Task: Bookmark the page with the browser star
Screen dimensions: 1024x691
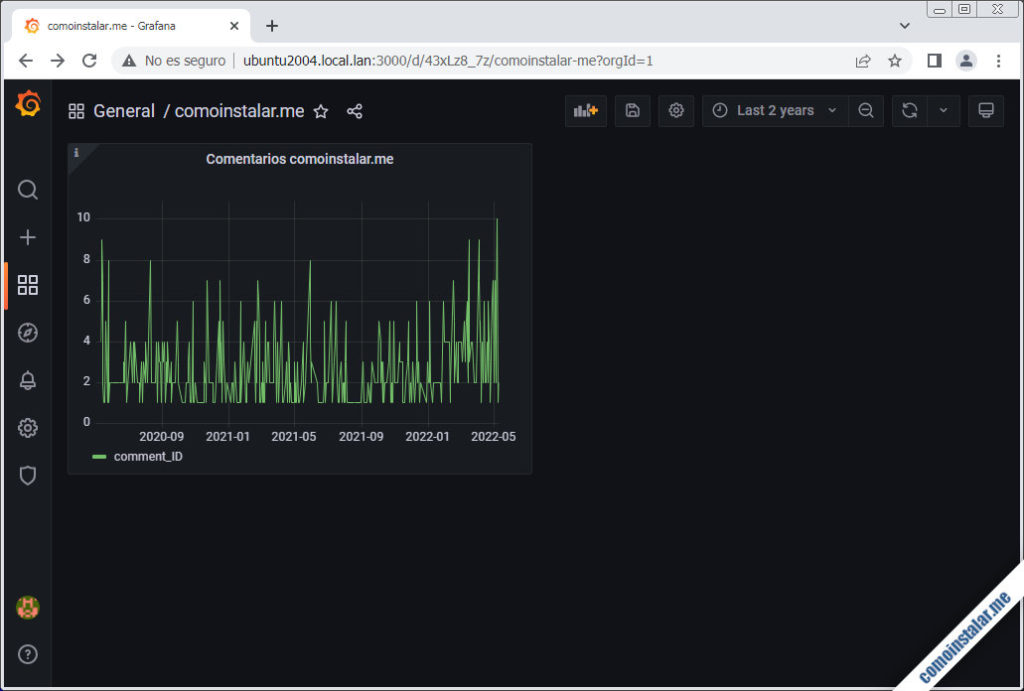Action: coord(895,60)
